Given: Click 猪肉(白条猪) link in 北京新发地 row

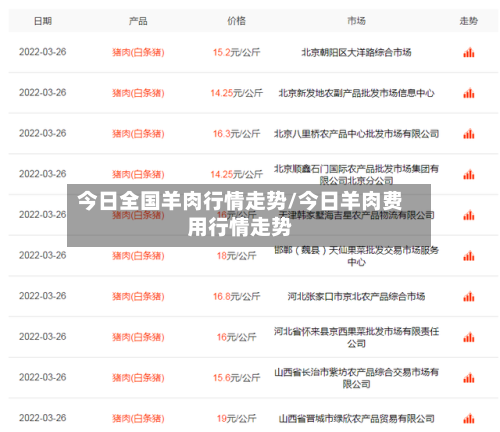Looking at the screenshot, I should 138,93.
